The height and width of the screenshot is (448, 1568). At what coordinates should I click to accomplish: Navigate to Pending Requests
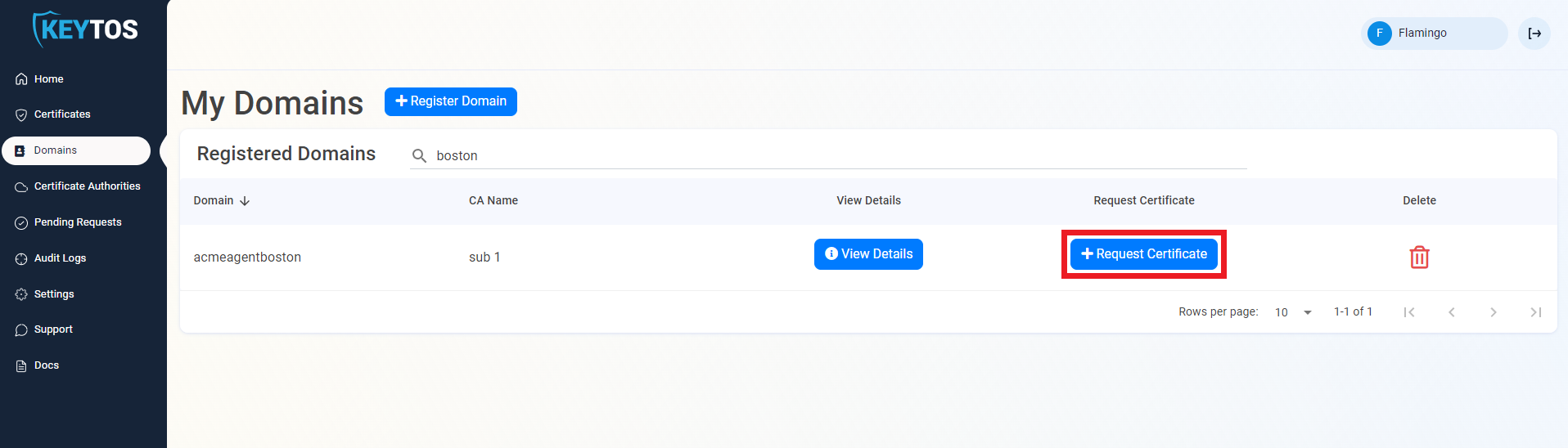point(78,222)
